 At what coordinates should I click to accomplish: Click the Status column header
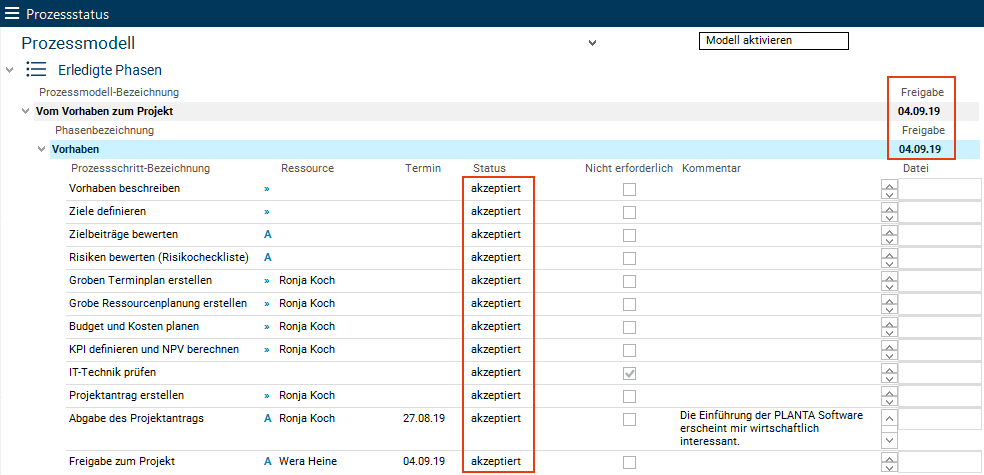489,168
